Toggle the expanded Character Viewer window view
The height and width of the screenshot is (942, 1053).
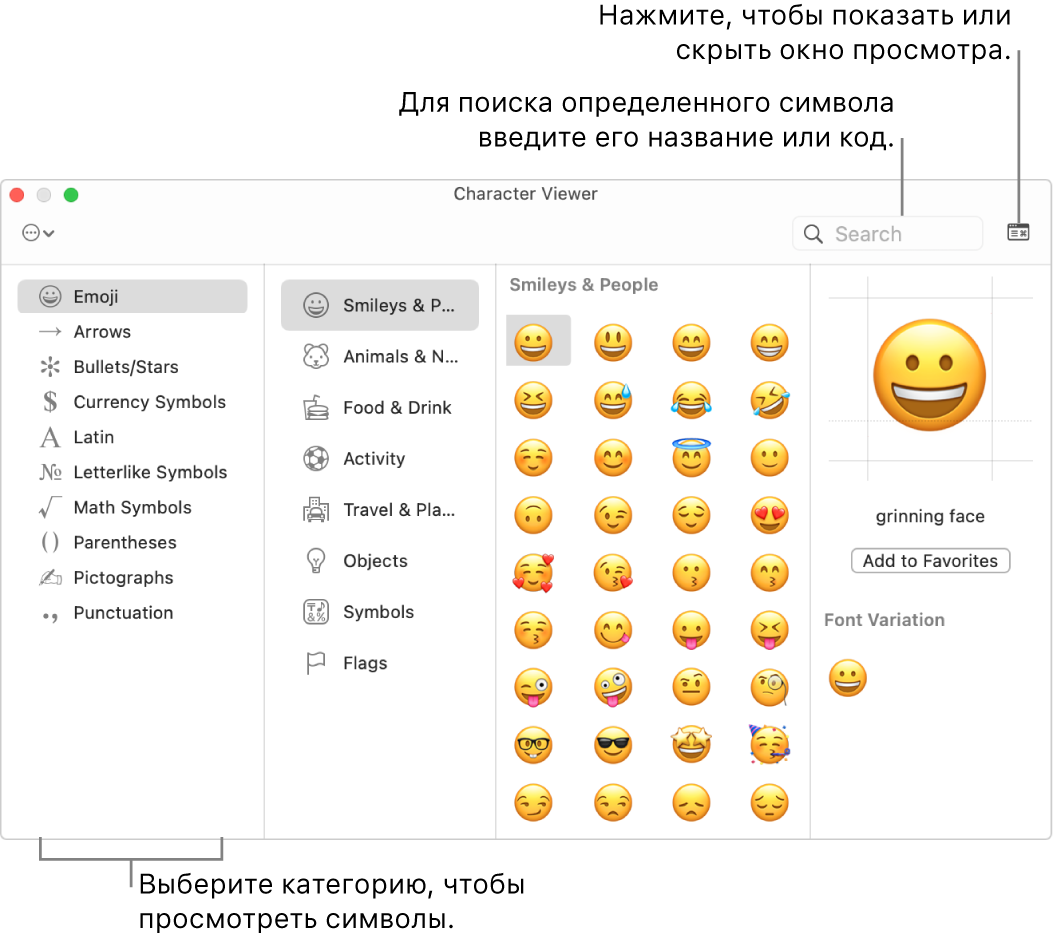1018,233
